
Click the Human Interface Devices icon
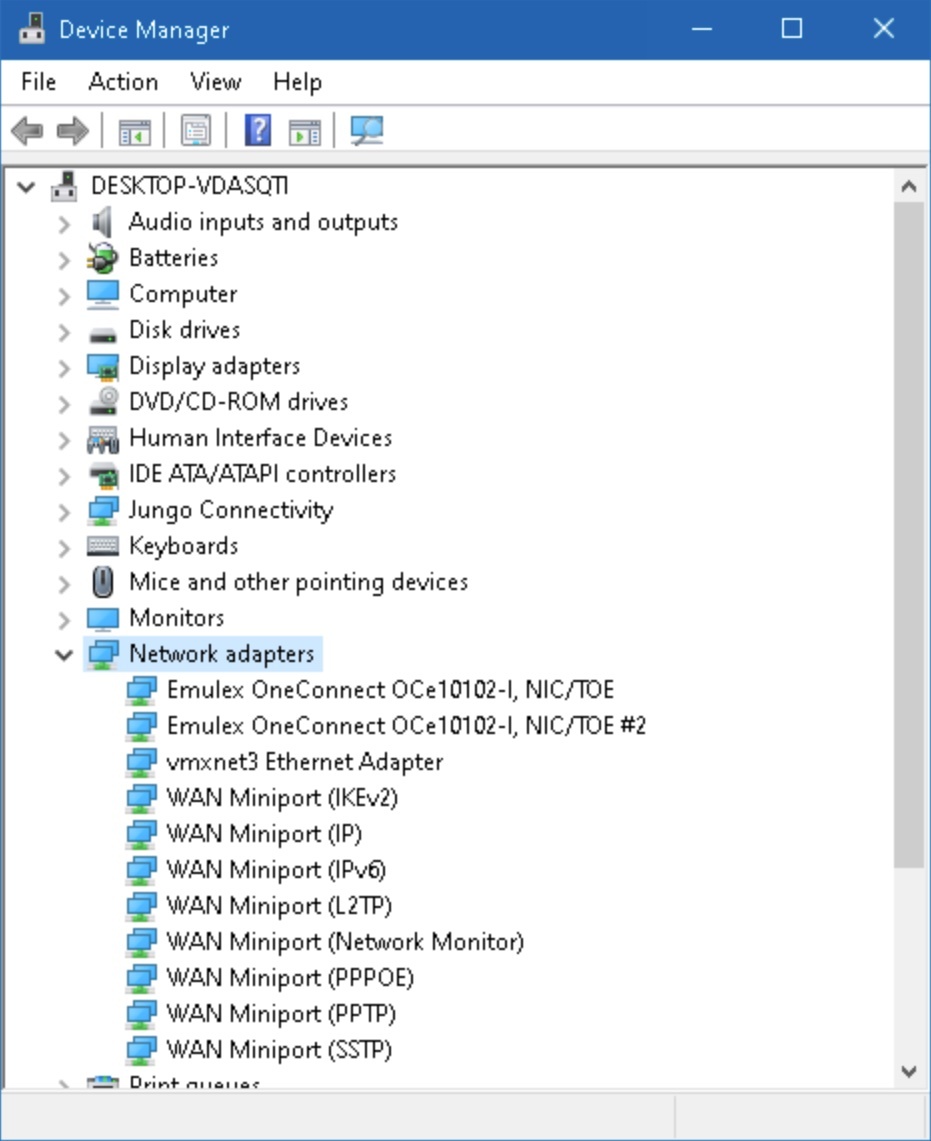[x=103, y=438]
